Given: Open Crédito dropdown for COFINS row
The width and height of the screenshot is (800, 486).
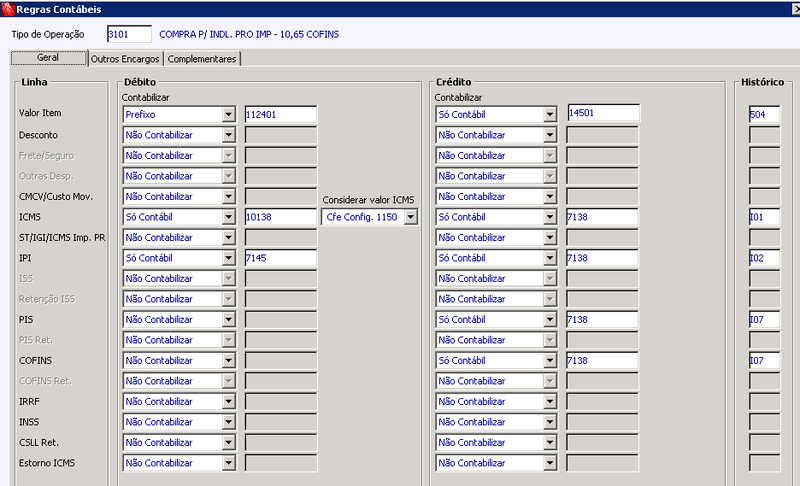Looking at the screenshot, I should [549, 361].
